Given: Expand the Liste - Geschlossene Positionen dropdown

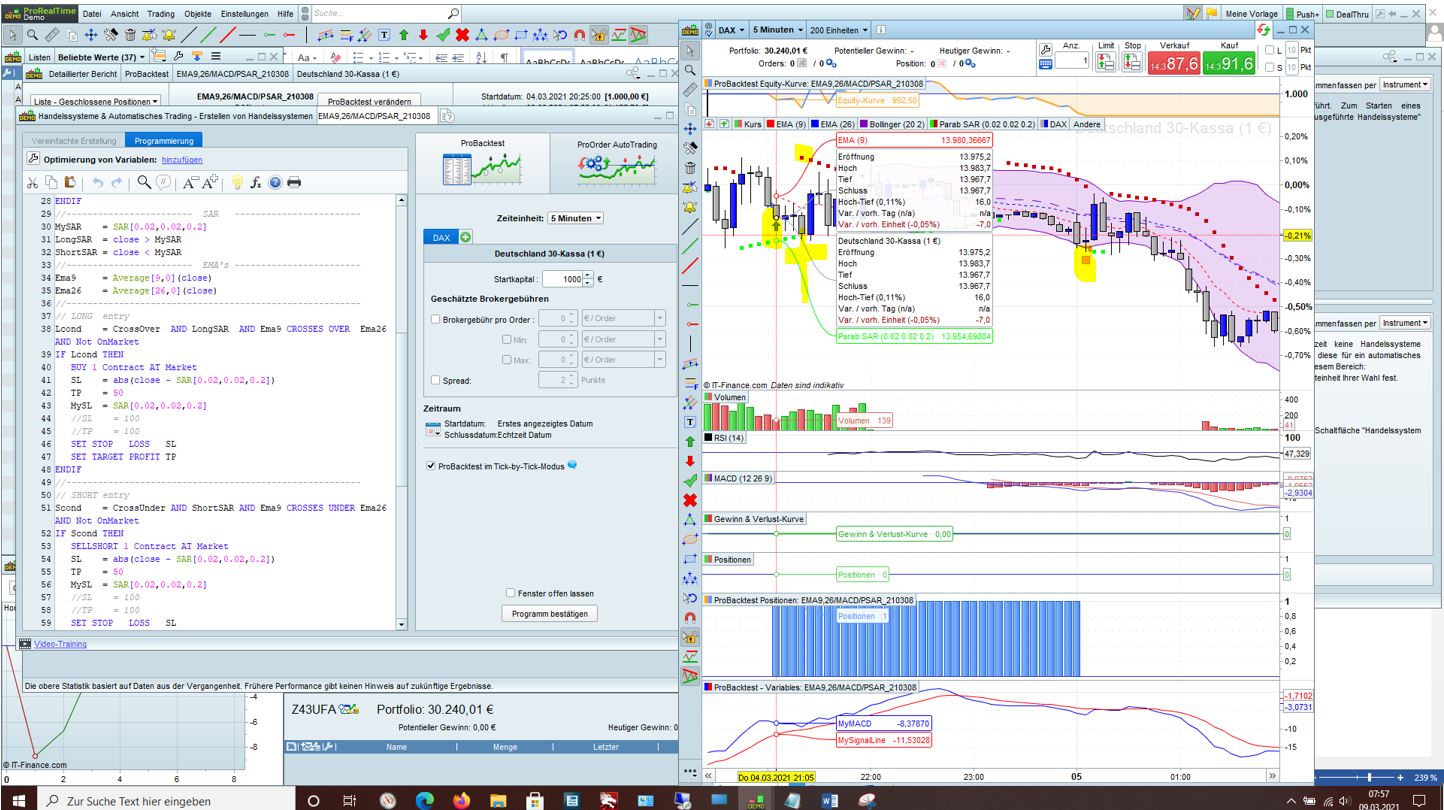Looking at the screenshot, I should 96,102.
